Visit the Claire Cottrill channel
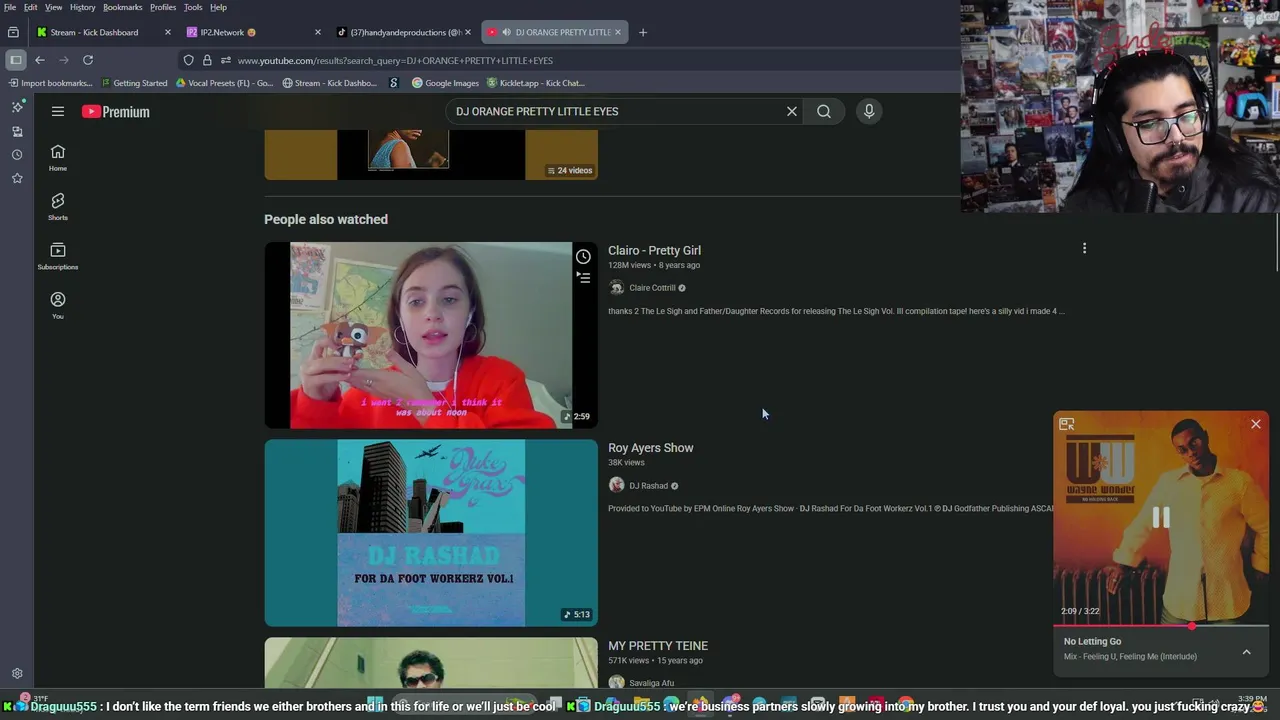This screenshot has height=720, width=1280. pos(652,288)
